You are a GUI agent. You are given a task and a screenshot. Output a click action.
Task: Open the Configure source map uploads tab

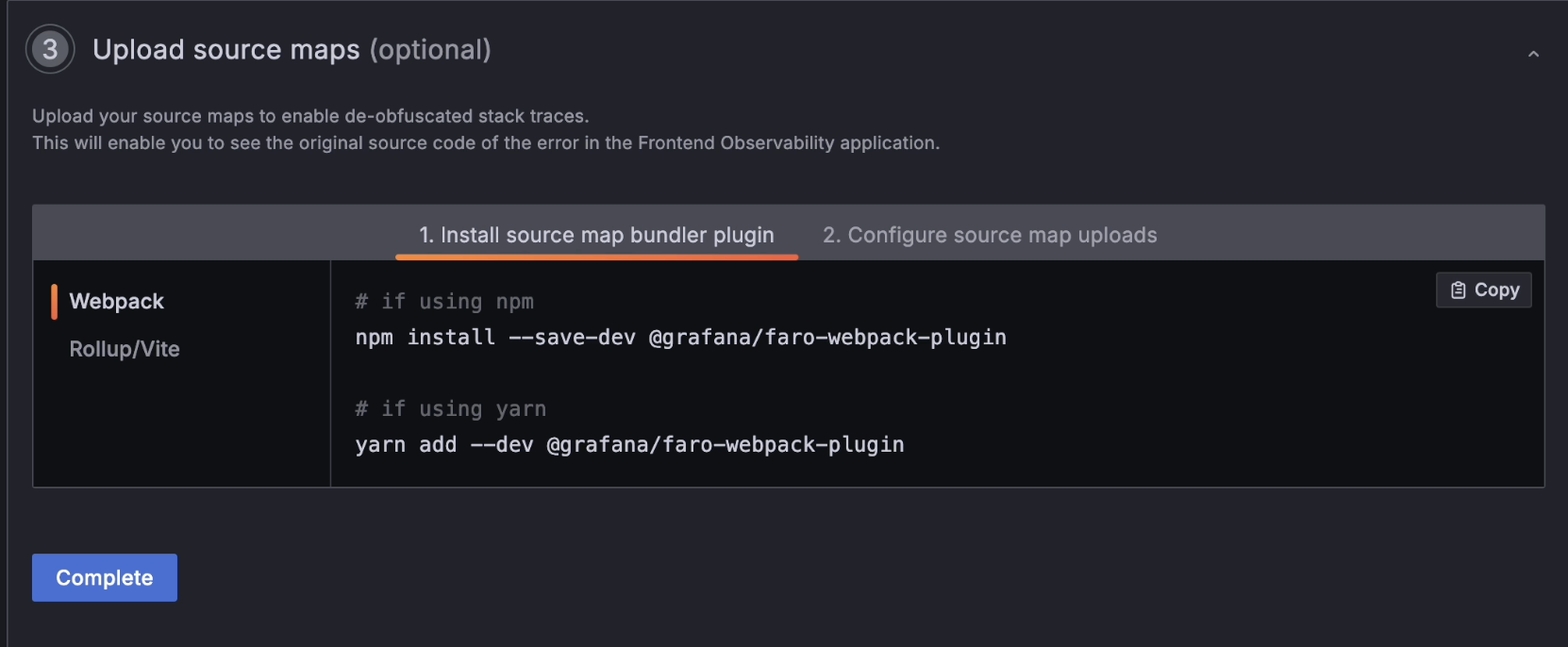click(x=990, y=235)
